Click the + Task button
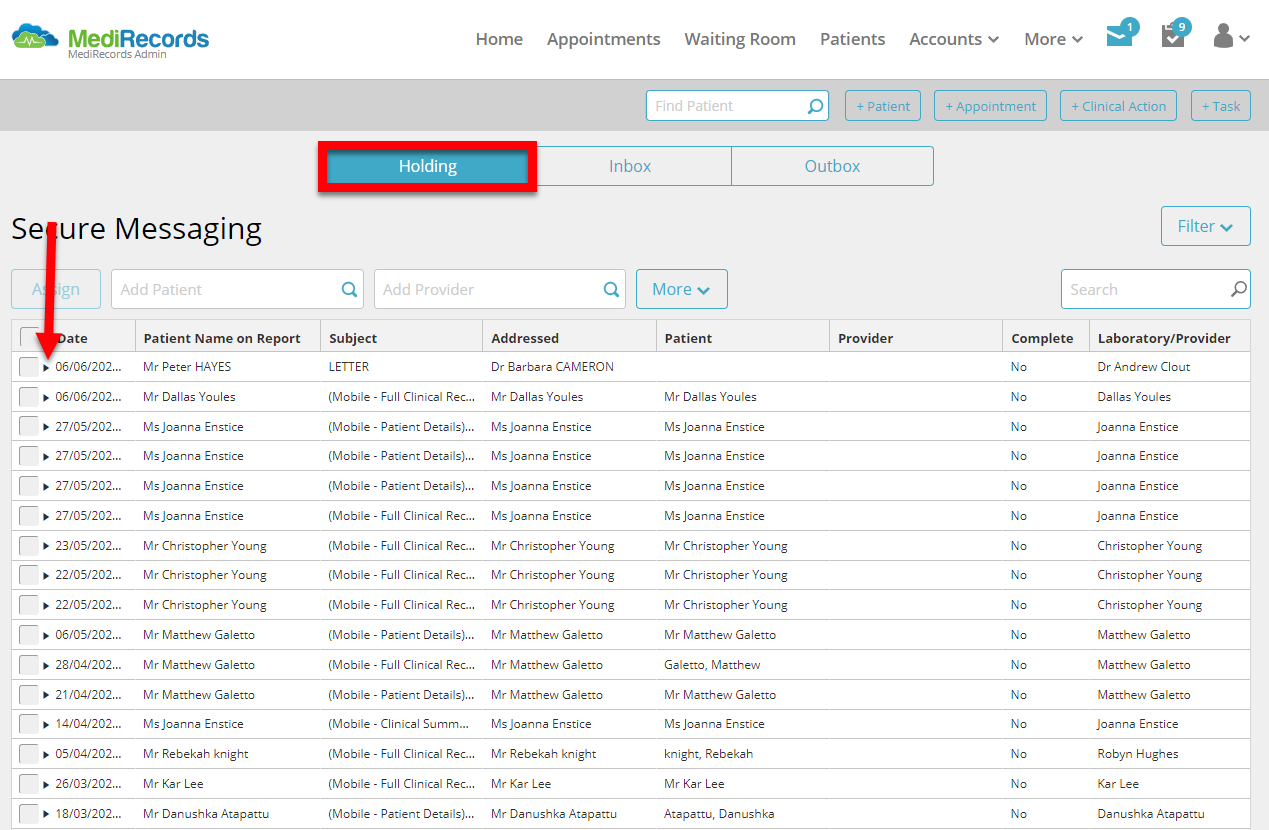This screenshot has height=830, width=1269. point(1221,106)
